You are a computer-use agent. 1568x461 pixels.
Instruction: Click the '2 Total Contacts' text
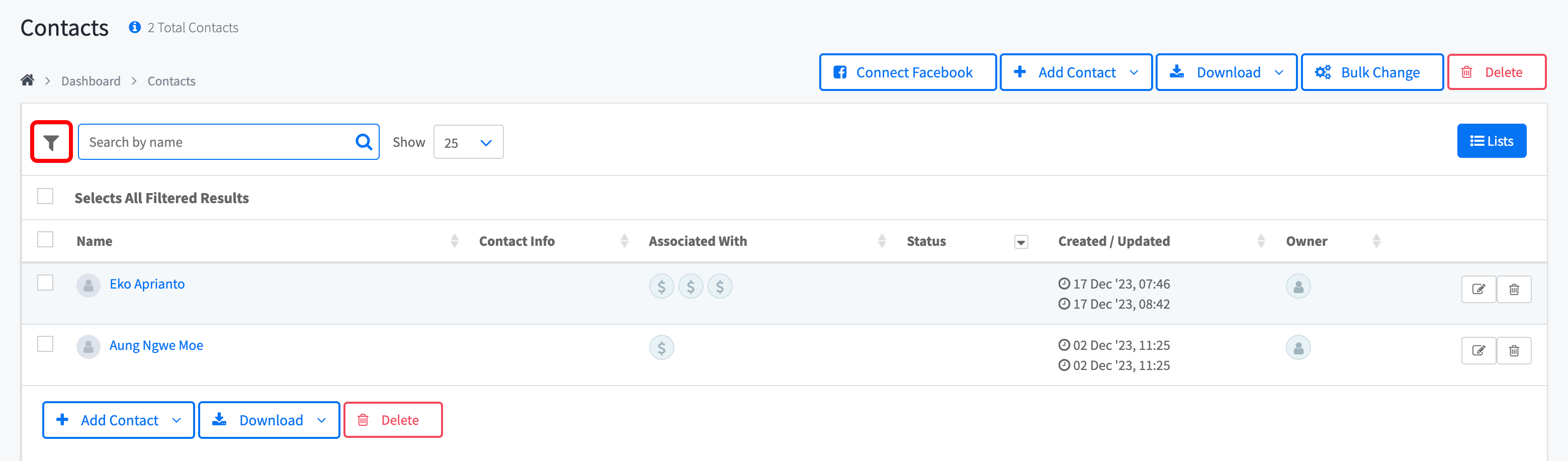click(192, 27)
